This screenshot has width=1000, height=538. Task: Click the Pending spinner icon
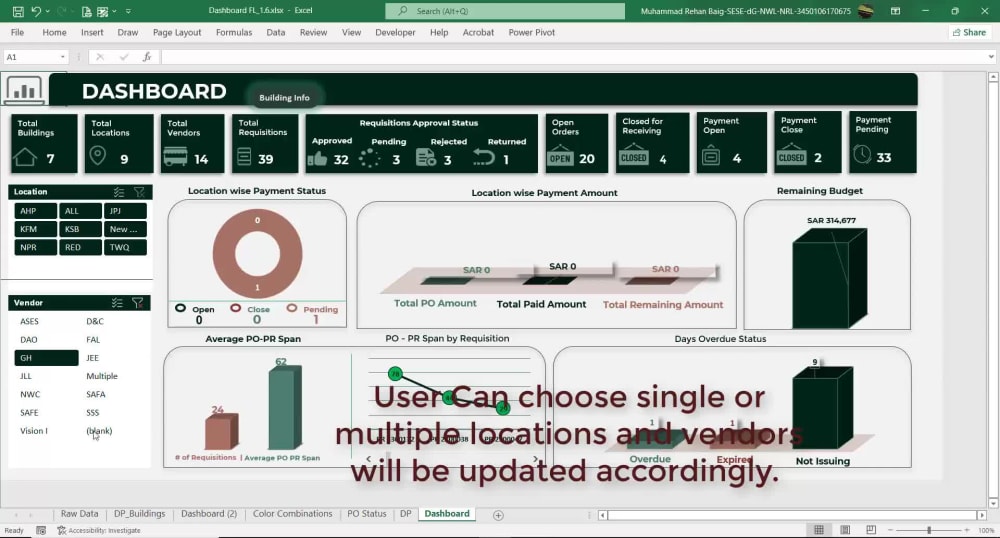click(369, 158)
